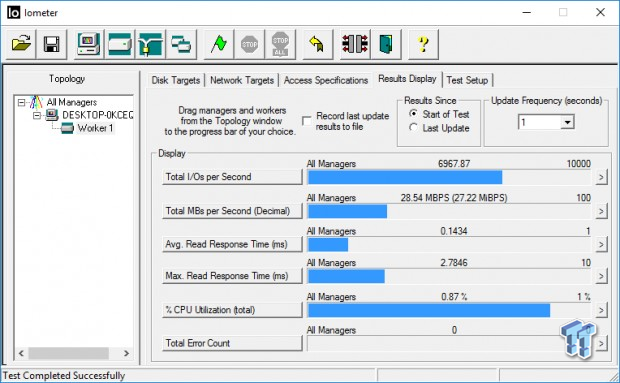The height and width of the screenshot is (383, 620).
Task: Start tests with green flag icon
Action: (219, 44)
